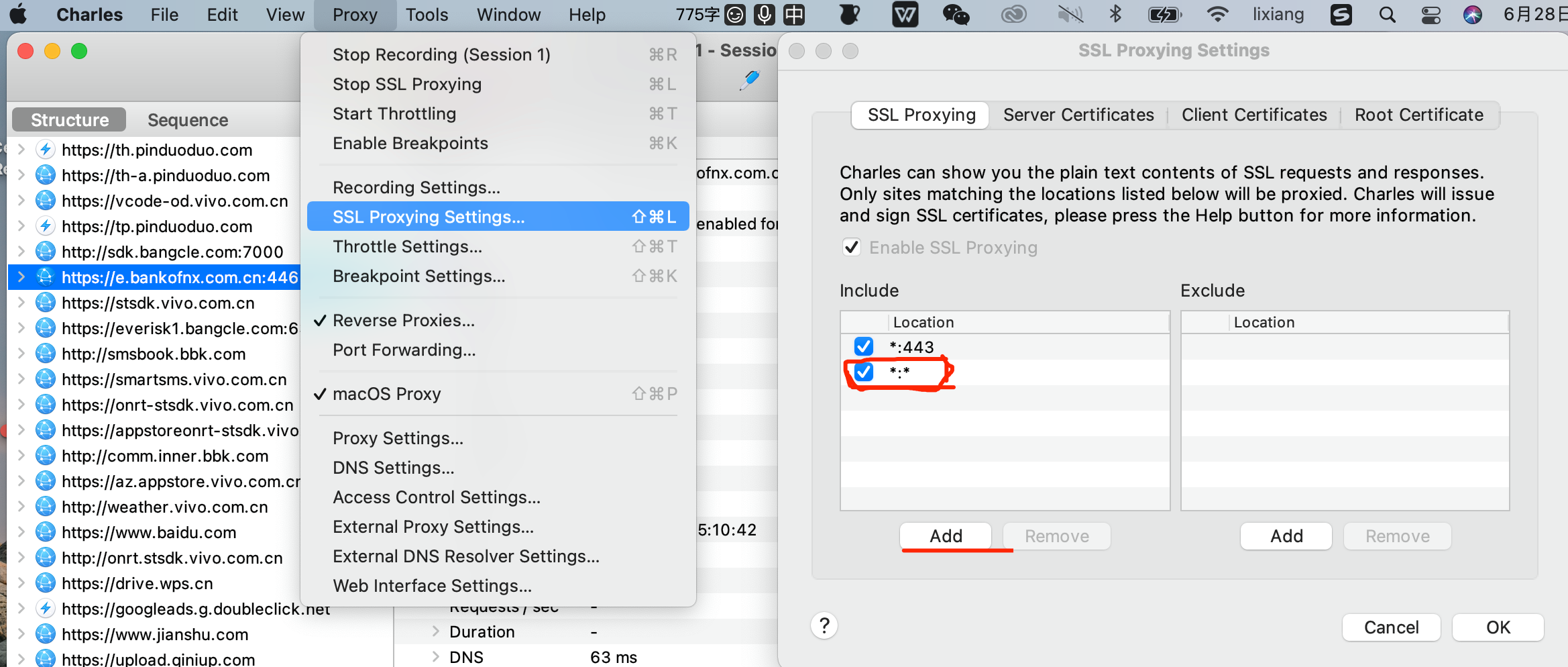Switch to Sequence view tab
The width and height of the screenshot is (1568, 667).
coord(188,120)
